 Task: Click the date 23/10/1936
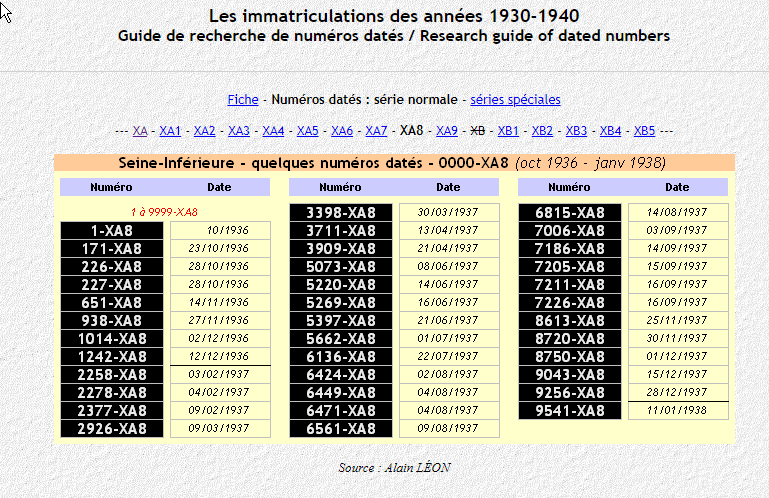[x=219, y=248]
